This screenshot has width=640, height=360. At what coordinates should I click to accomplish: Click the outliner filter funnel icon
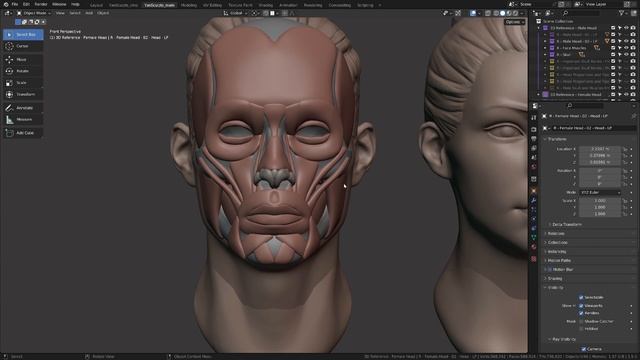point(621,13)
